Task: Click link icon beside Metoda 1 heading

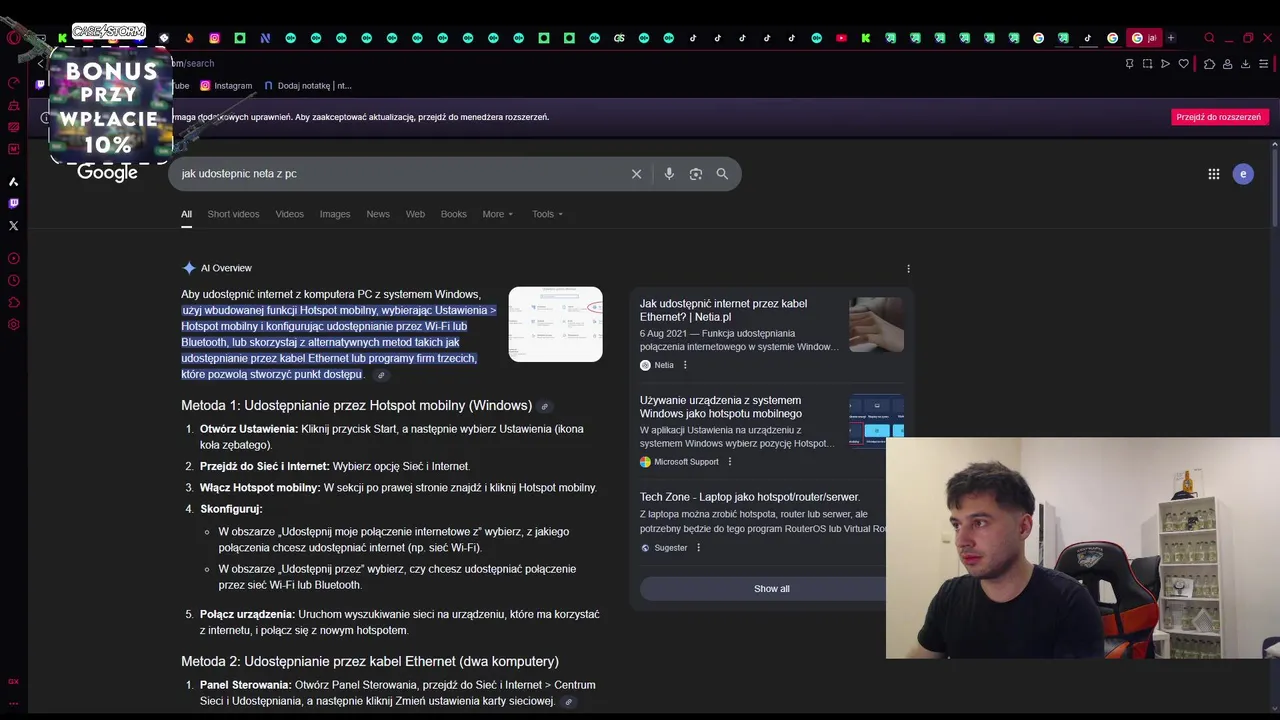Action: (544, 406)
